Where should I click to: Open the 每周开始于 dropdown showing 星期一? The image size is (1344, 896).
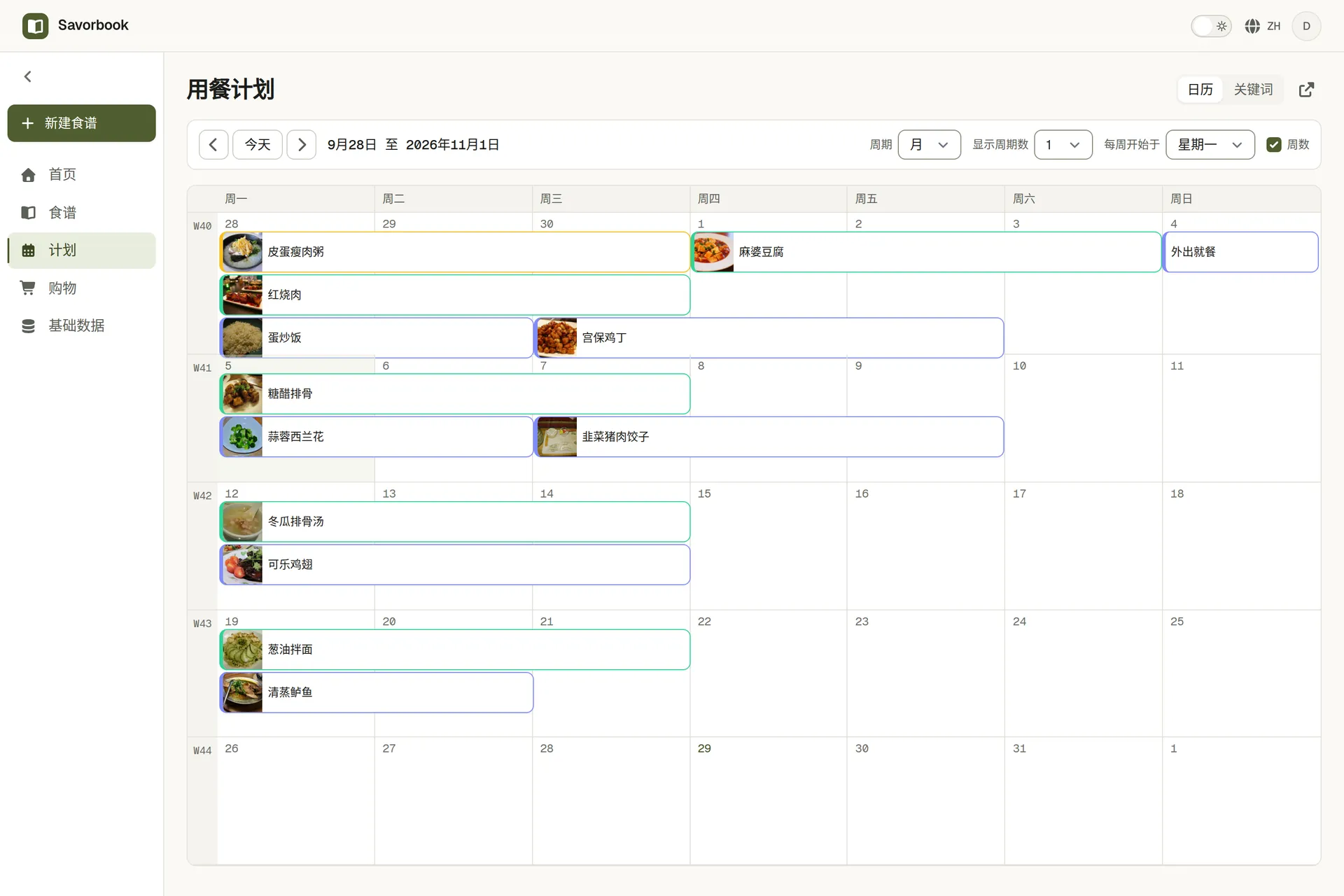click(x=1210, y=145)
